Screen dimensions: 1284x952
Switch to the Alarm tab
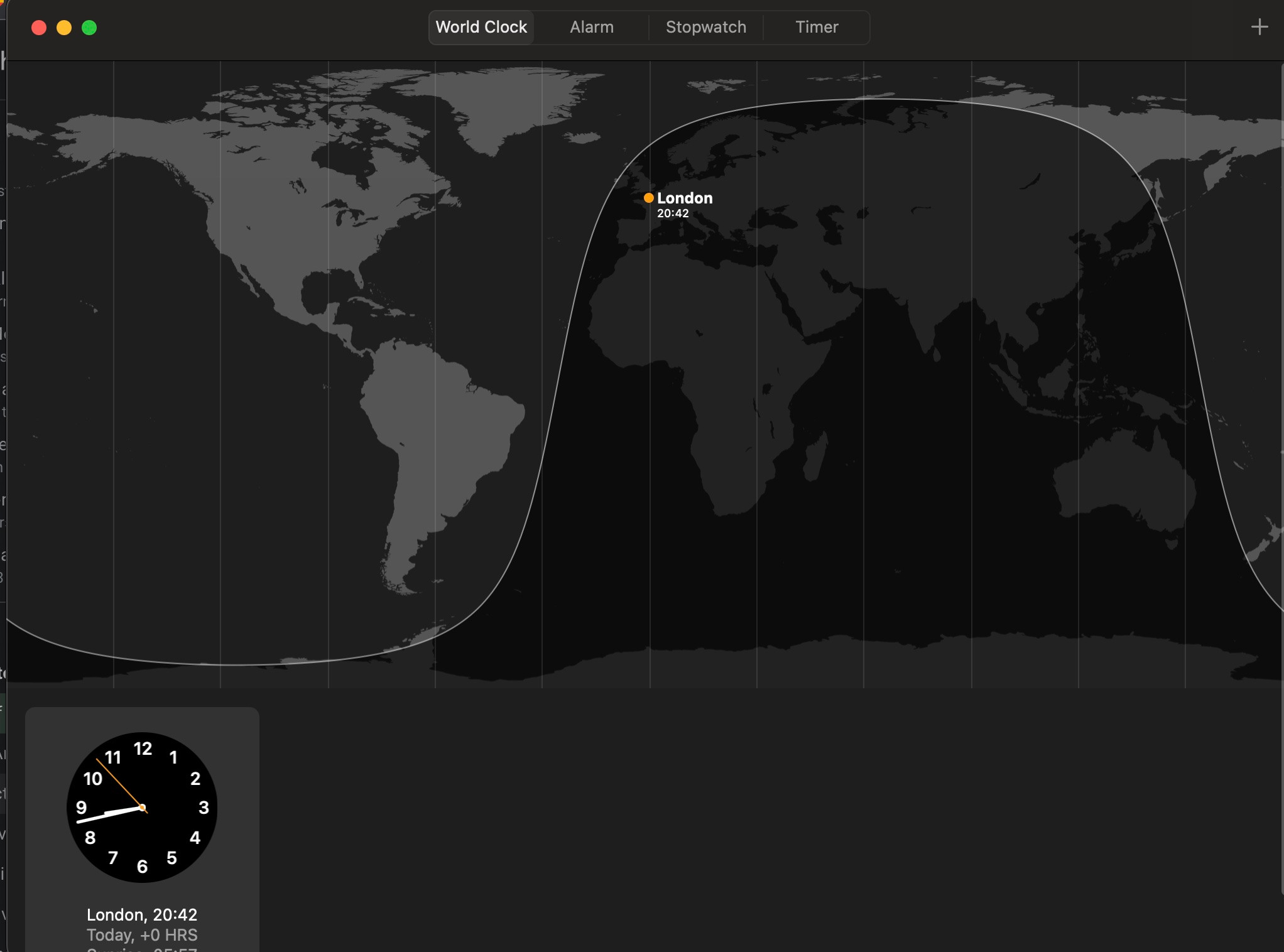[x=591, y=27]
